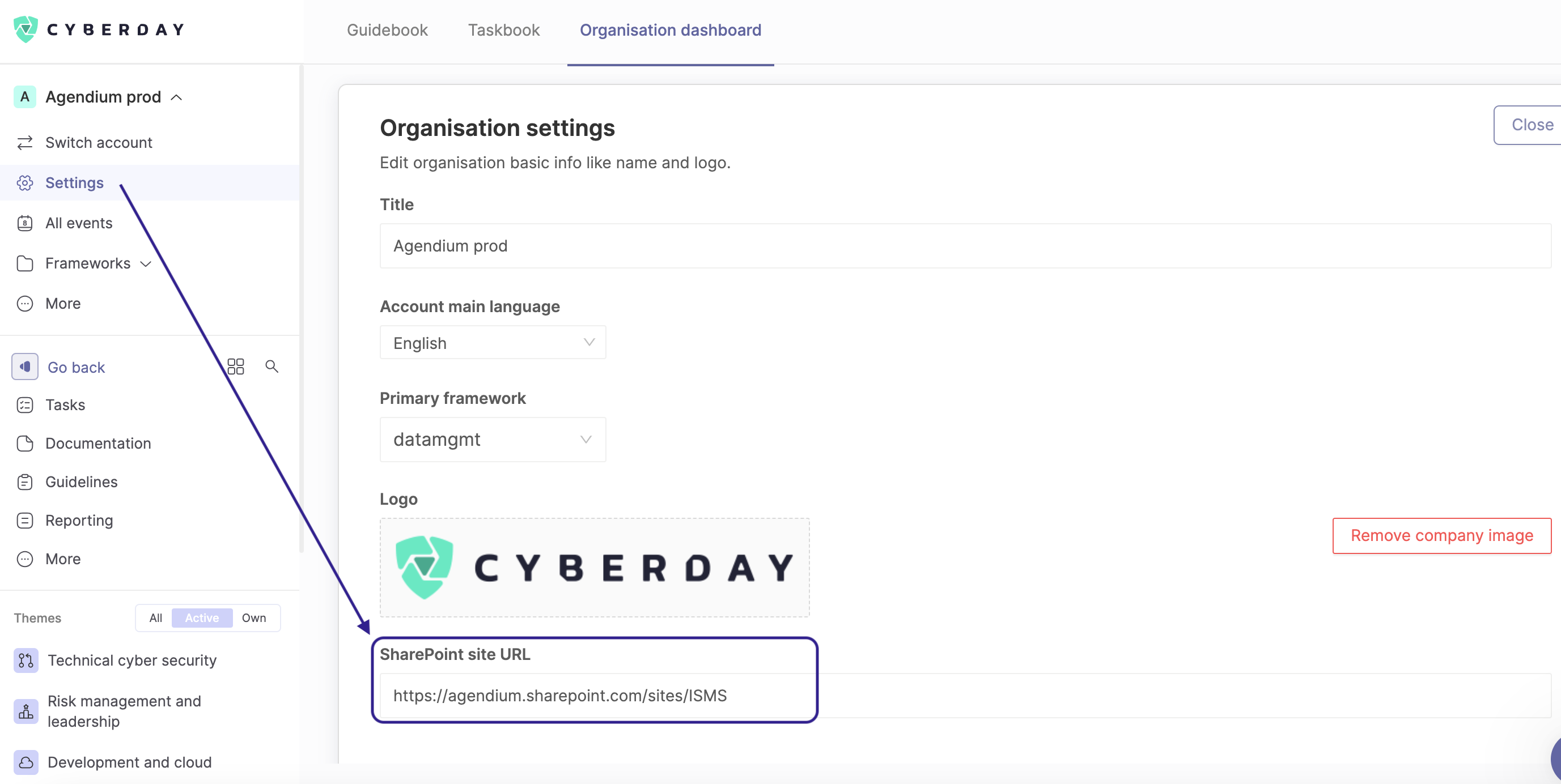Click the Development and cloud icon
The height and width of the screenshot is (784, 1561).
click(x=26, y=762)
